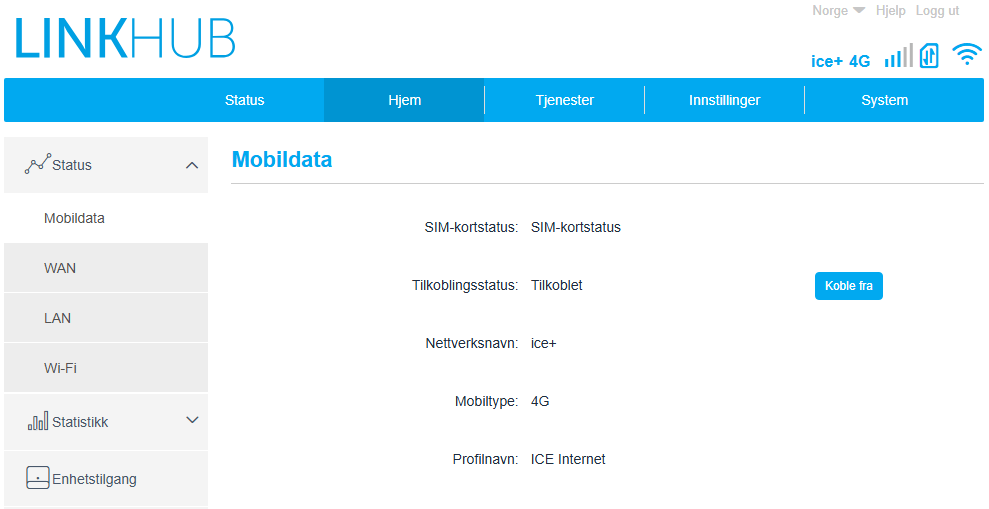
Task: Click the Statistikk bar chart icon
Action: click(38, 420)
